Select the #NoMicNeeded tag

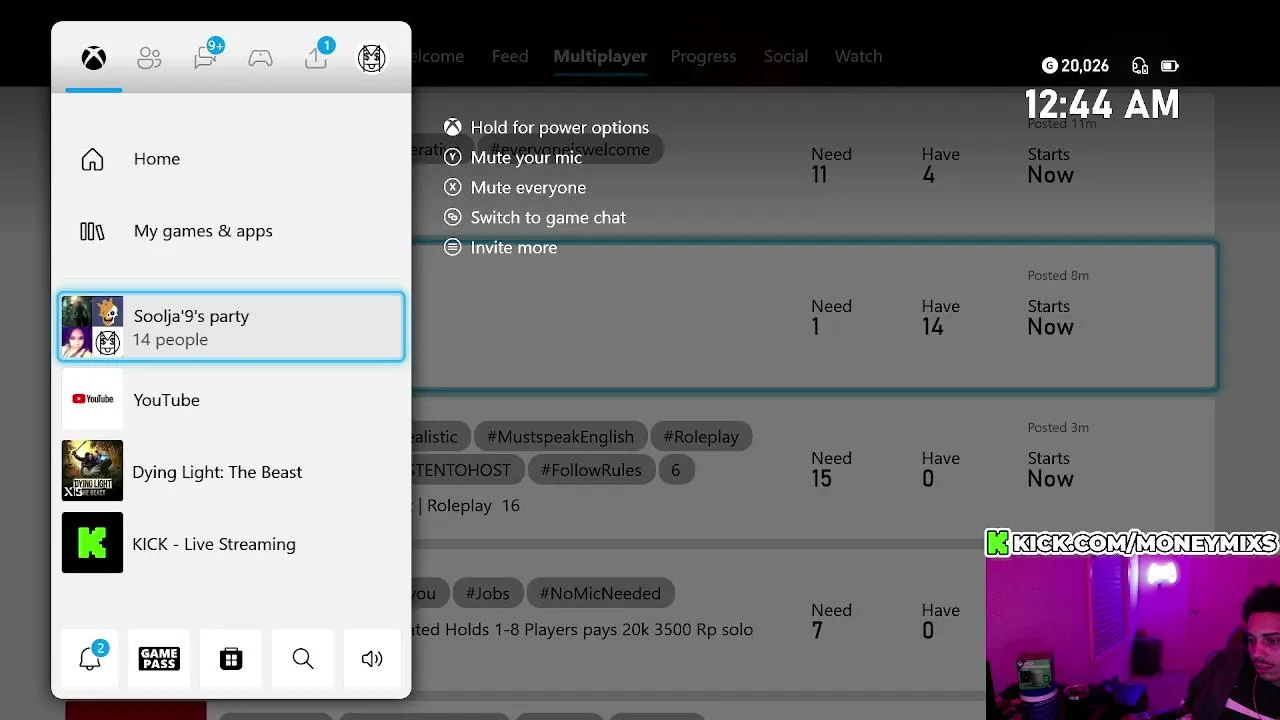(600, 593)
